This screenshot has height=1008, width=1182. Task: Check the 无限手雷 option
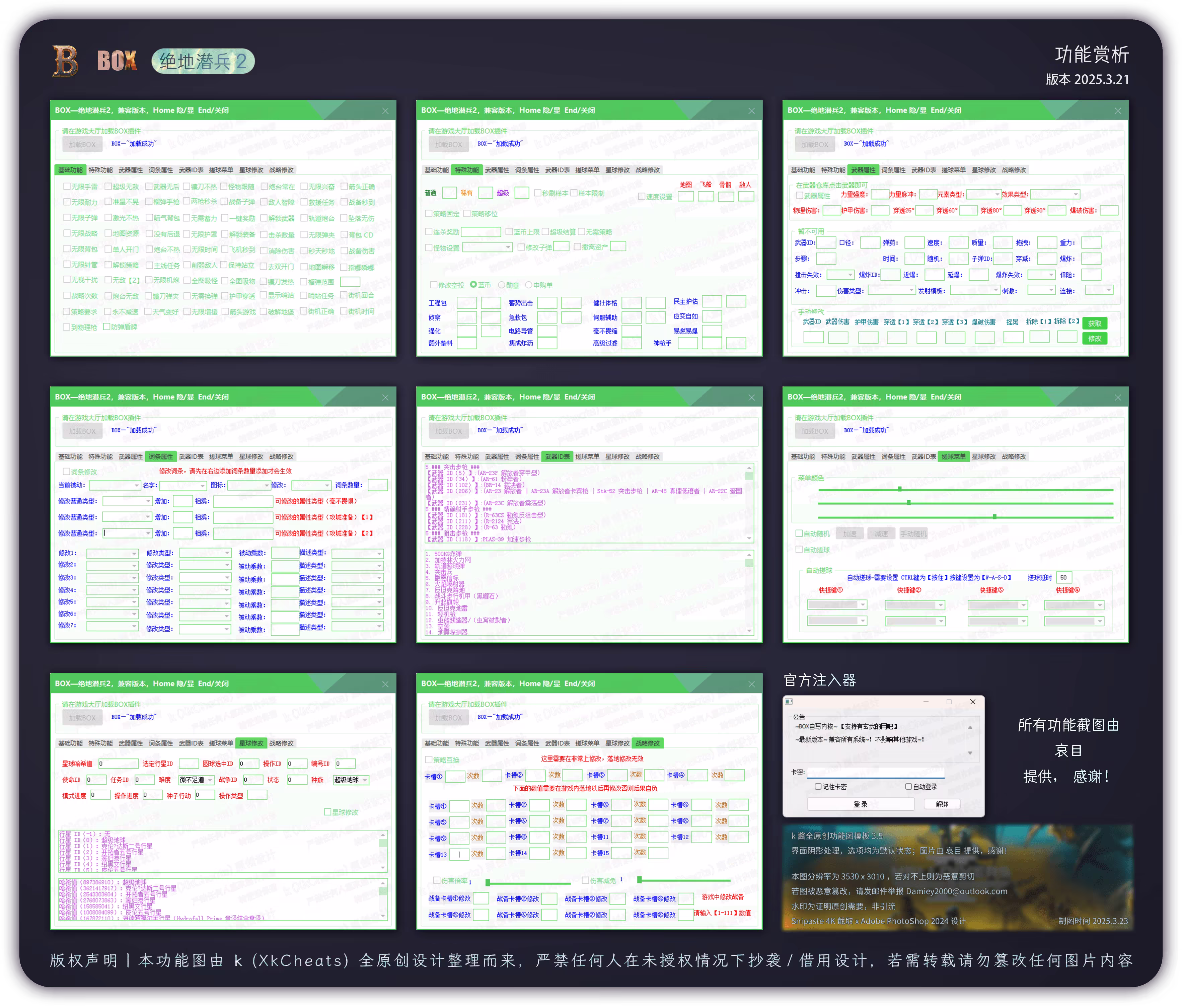pos(67,187)
